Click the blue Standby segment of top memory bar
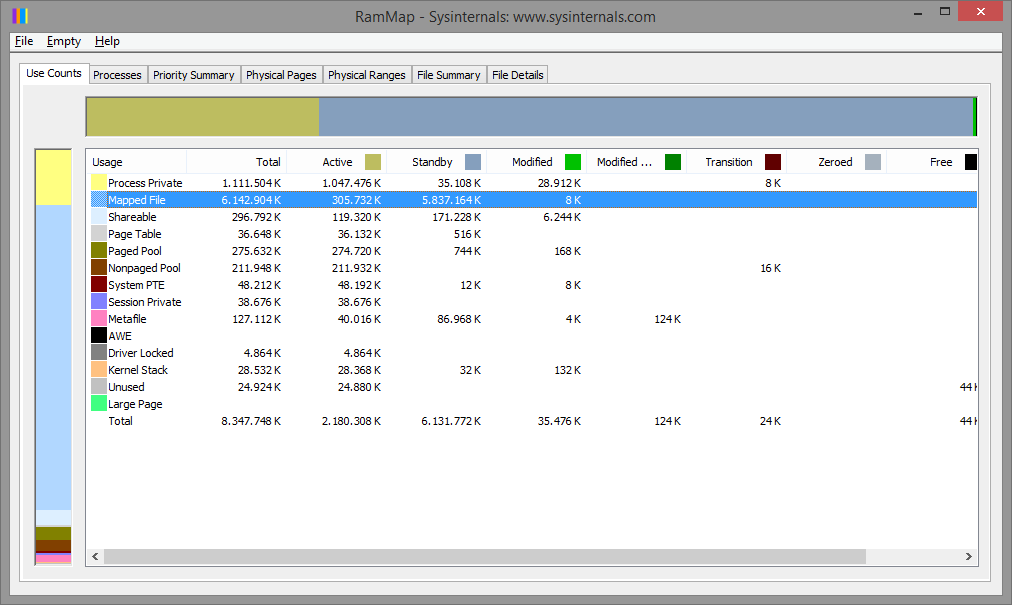 point(645,117)
